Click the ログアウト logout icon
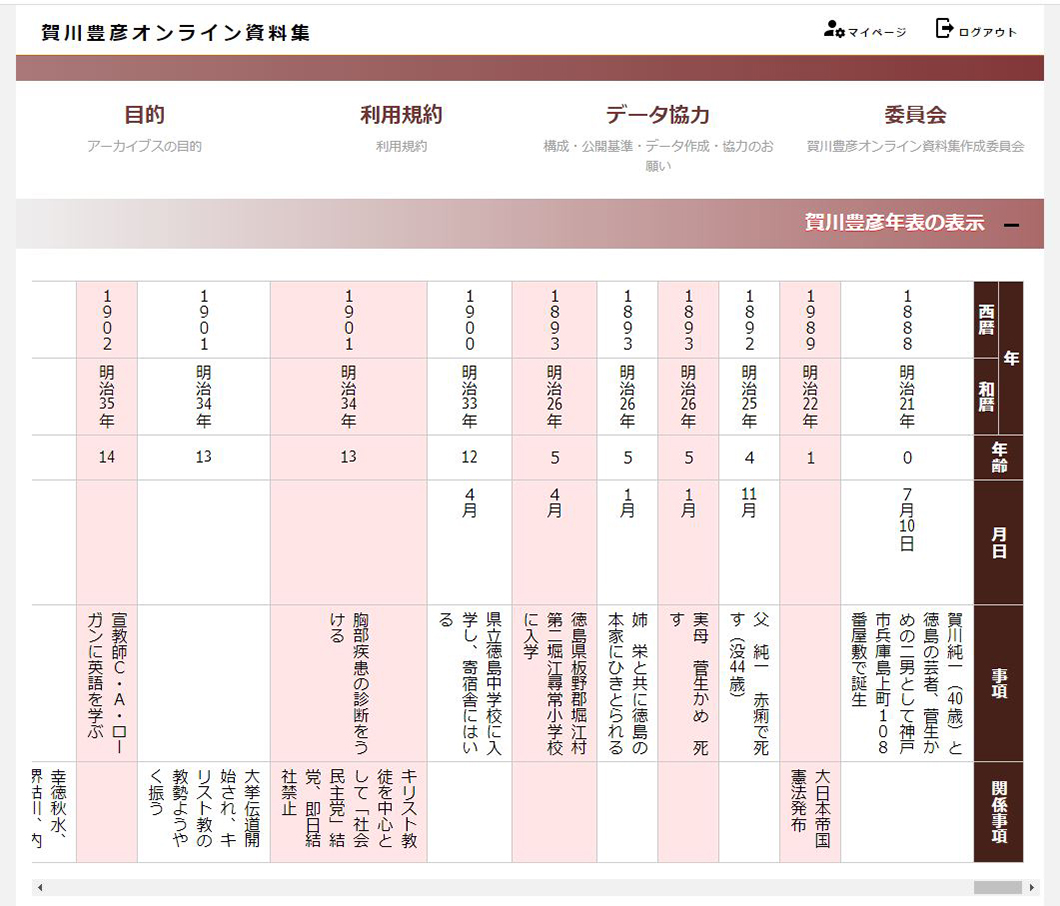 click(944, 28)
